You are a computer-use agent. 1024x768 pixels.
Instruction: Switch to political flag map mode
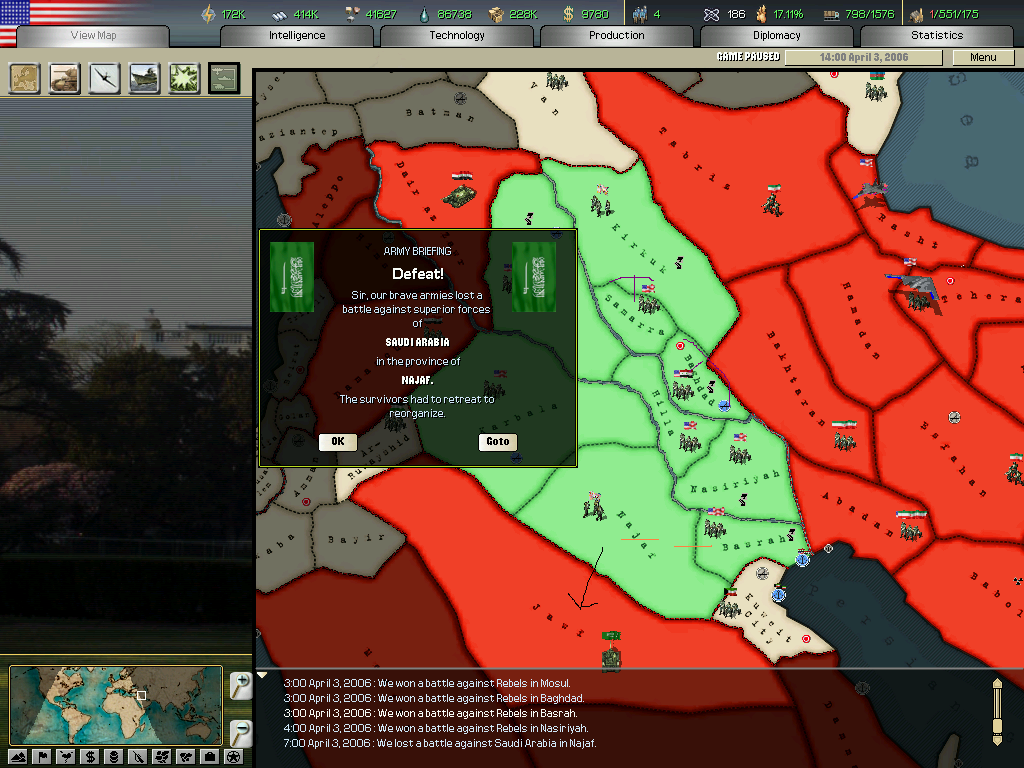pyautogui.click(x=42, y=756)
